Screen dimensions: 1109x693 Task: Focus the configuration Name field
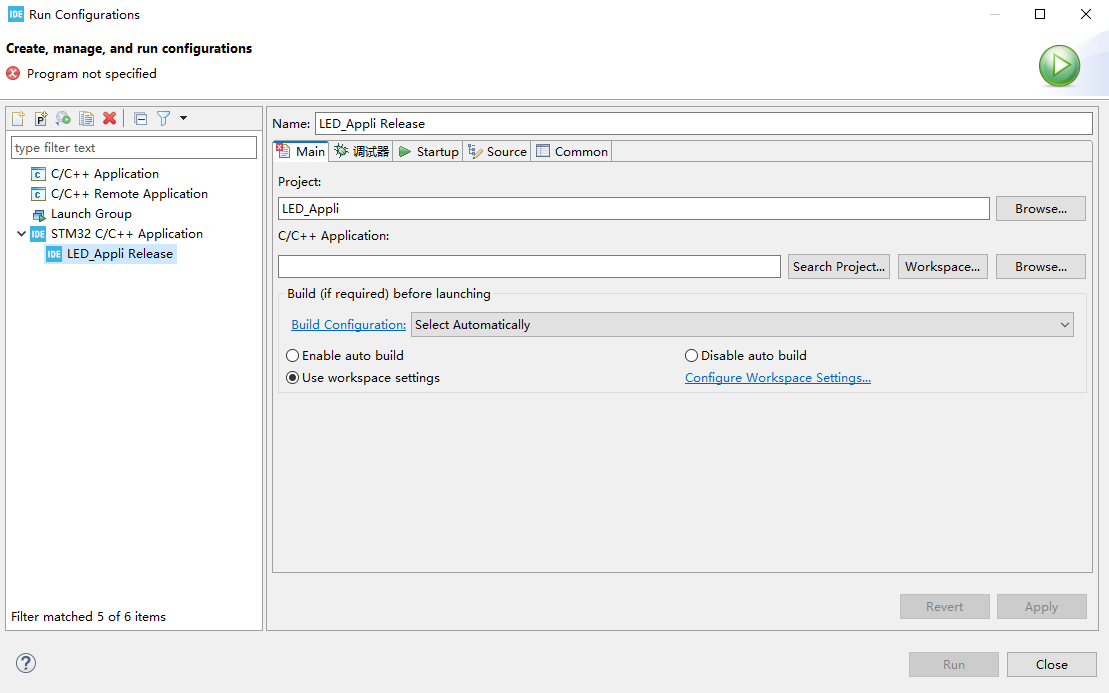[704, 124]
